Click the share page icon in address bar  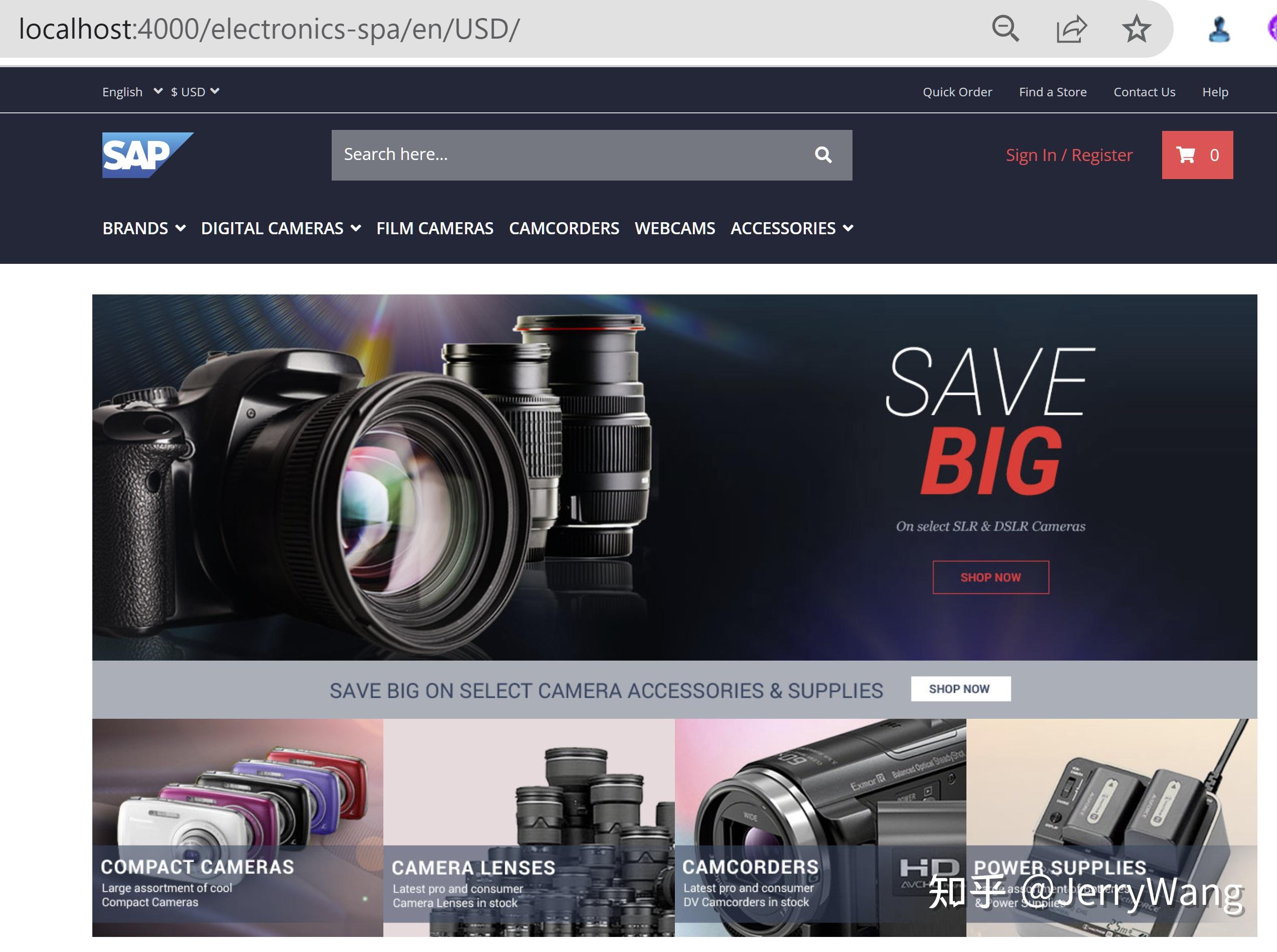coord(1071,29)
